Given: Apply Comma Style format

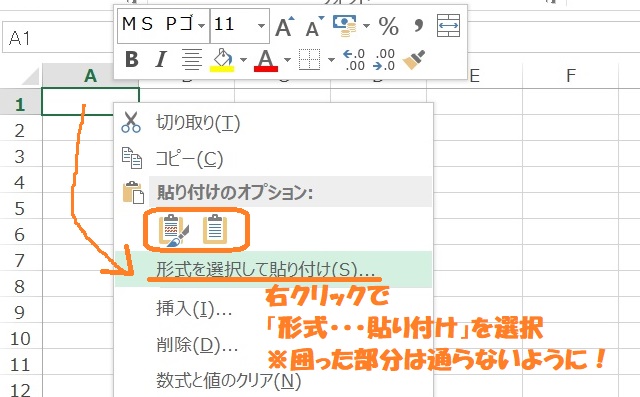Looking at the screenshot, I should tap(418, 25).
